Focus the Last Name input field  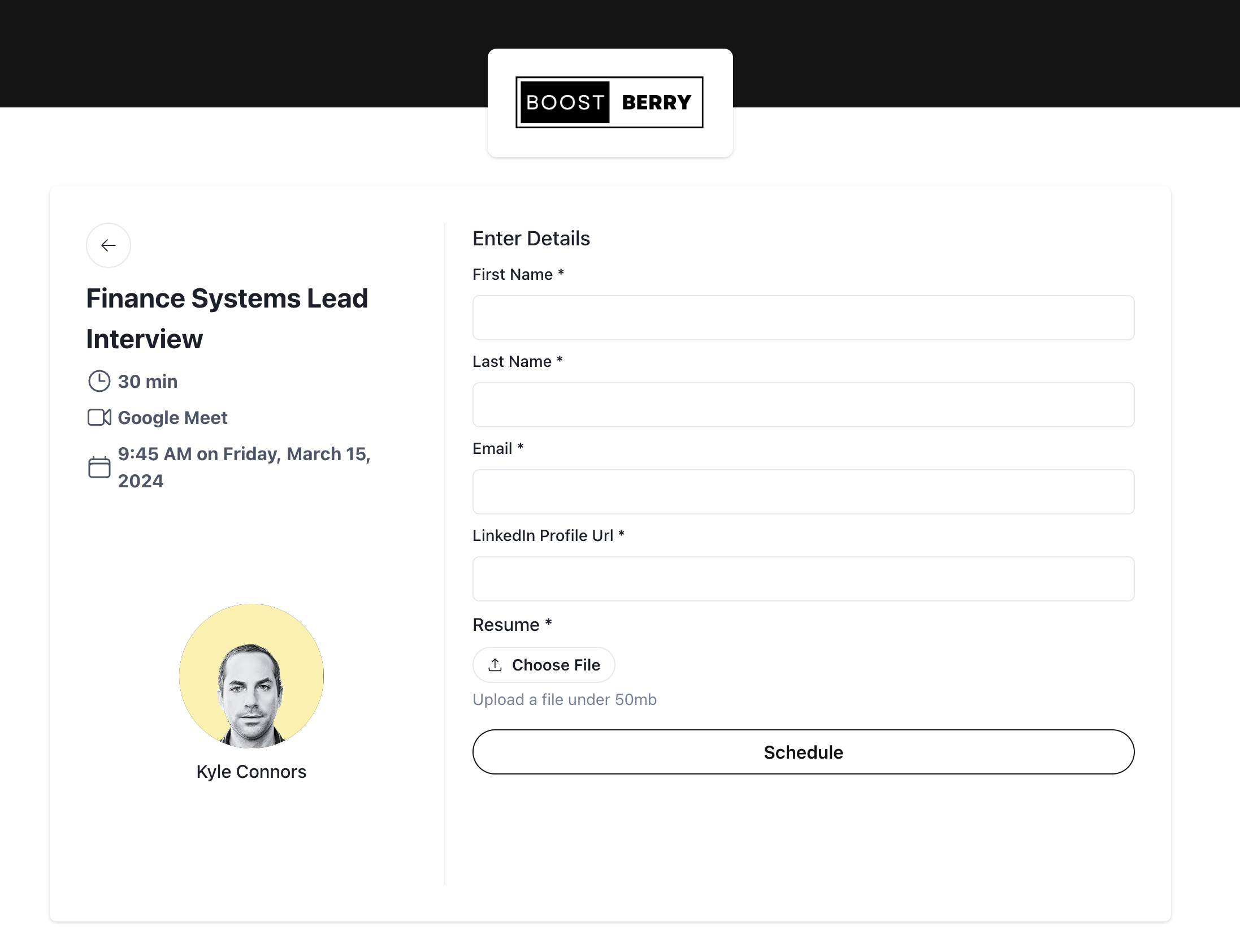(803, 405)
